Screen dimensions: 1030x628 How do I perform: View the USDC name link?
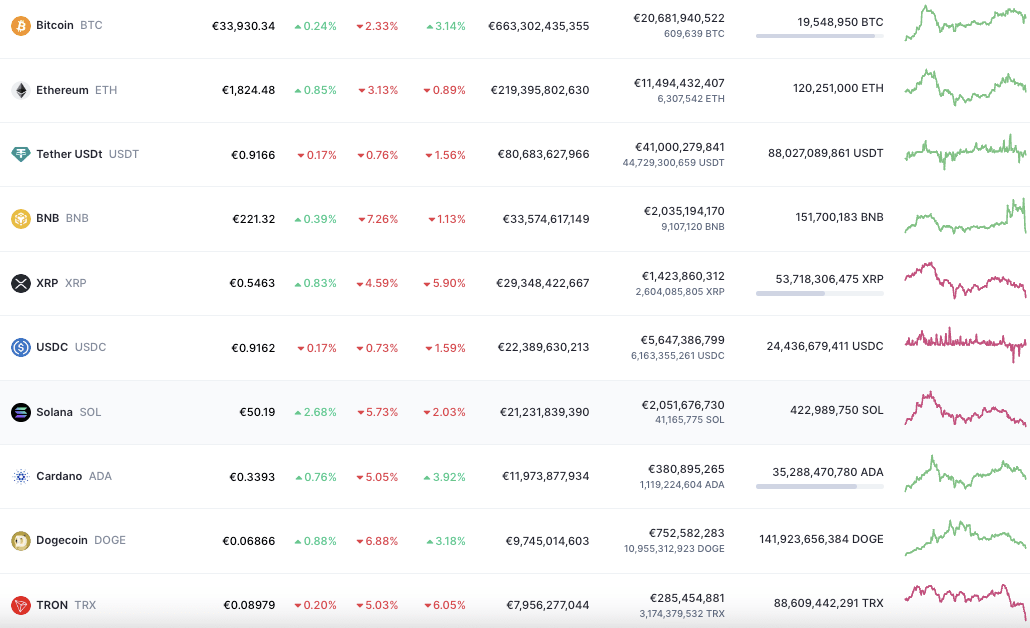[x=52, y=347]
